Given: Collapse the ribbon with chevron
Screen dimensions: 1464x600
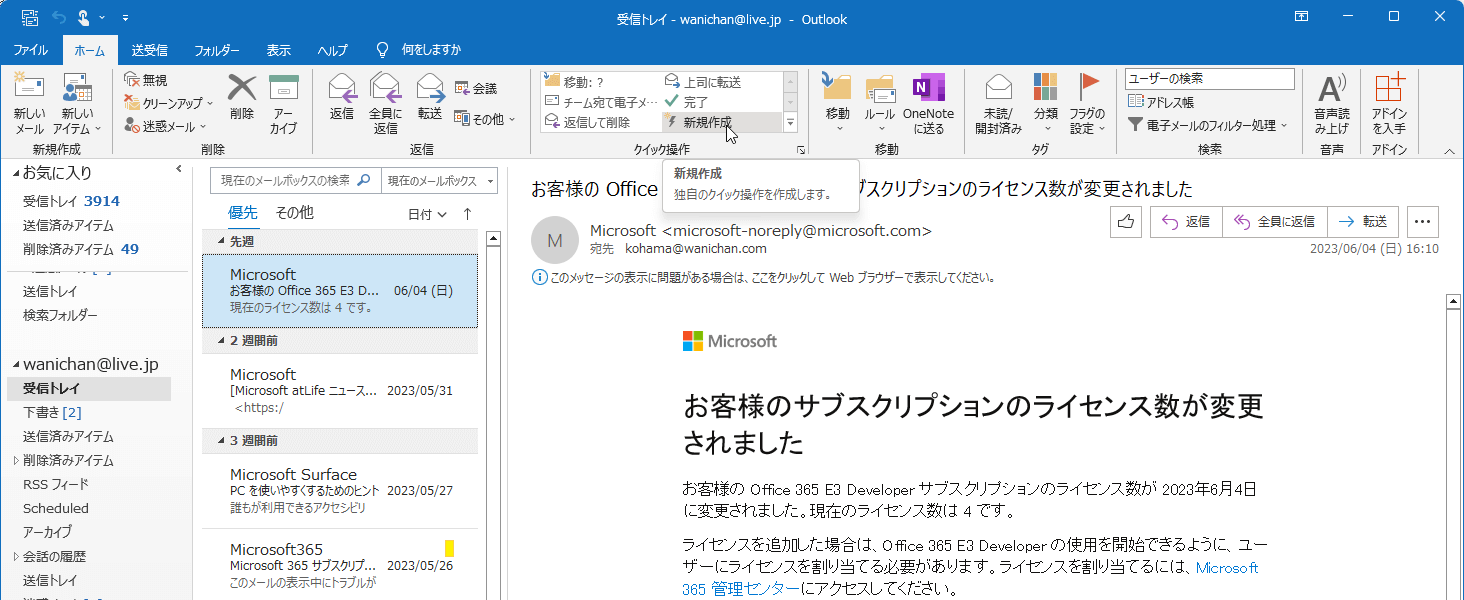Looking at the screenshot, I should tap(1449, 151).
